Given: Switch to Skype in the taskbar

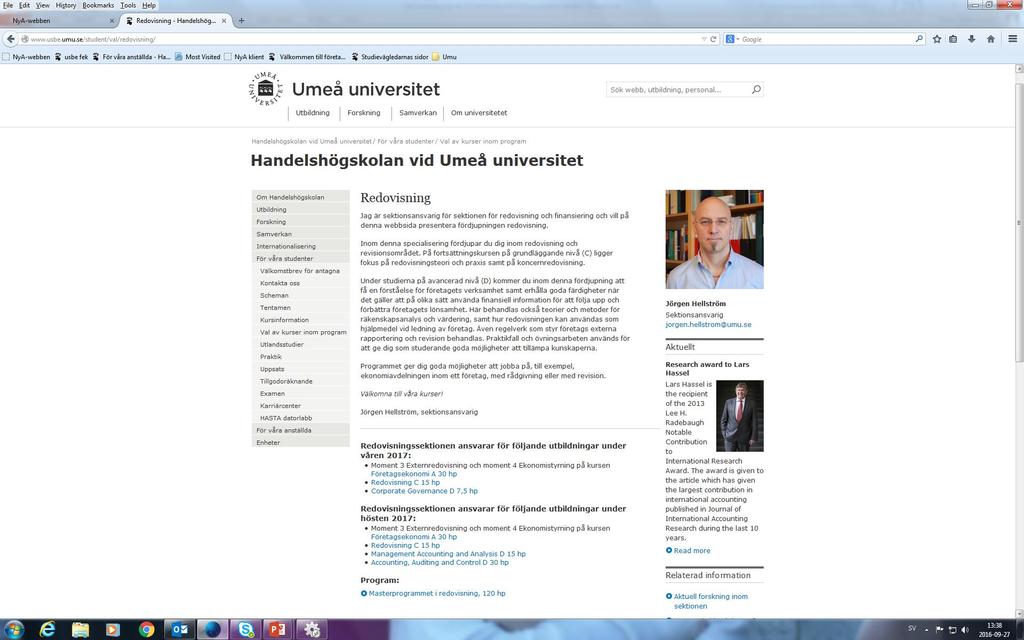Looking at the screenshot, I should (x=246, y=630).
